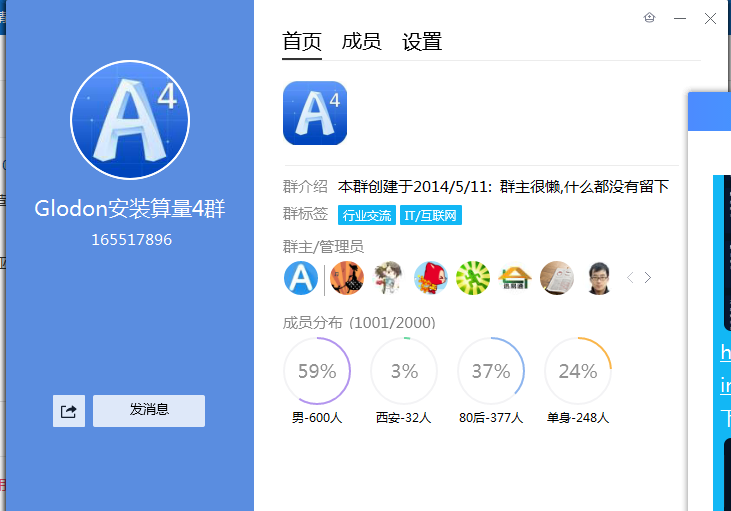The image size is (731, 511).
Task: Minimize the group profile window
Action: pyautogui.click(x=680, y=18)
